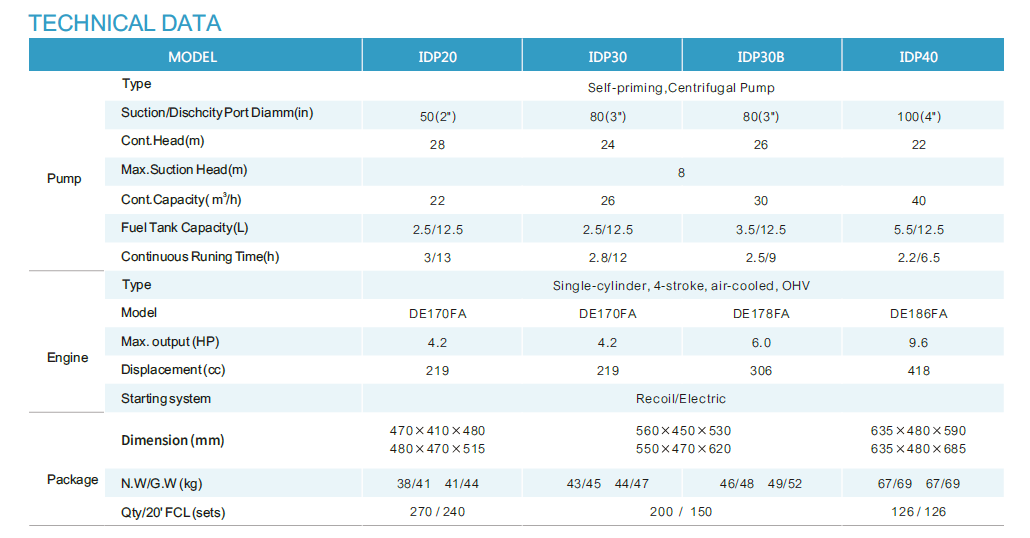Click the Engine section label

coord(68,358)
